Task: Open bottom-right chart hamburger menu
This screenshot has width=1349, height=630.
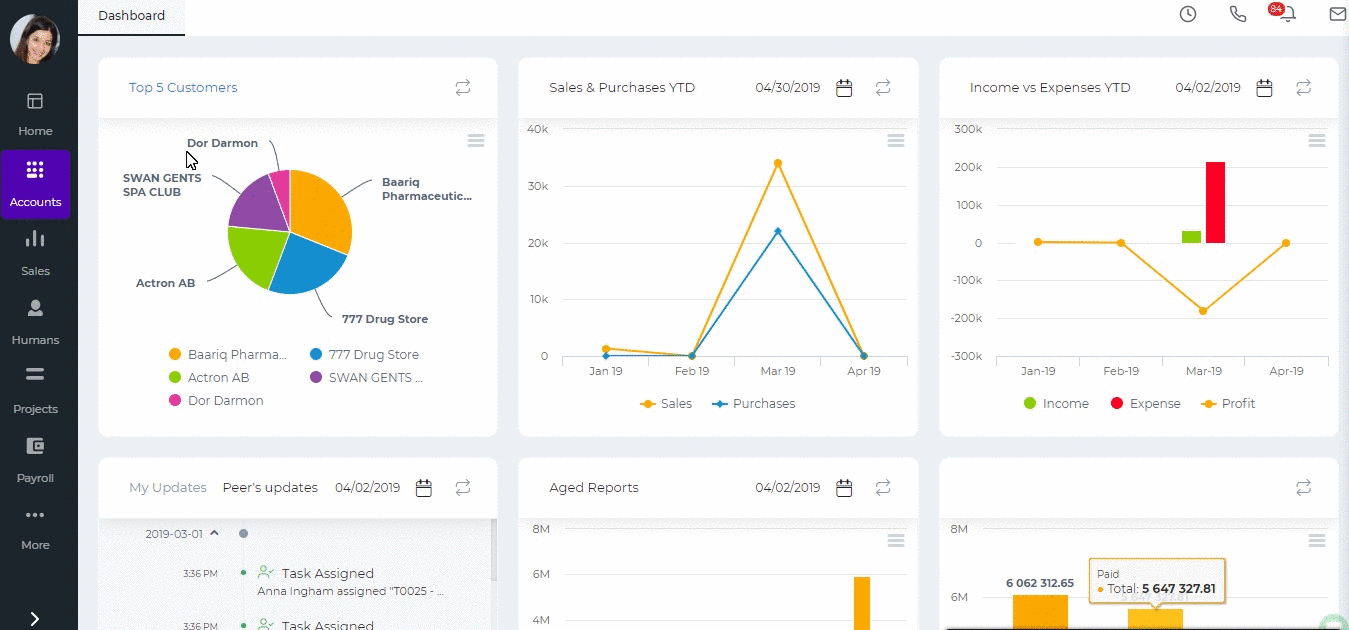Action: point(1317,541)
